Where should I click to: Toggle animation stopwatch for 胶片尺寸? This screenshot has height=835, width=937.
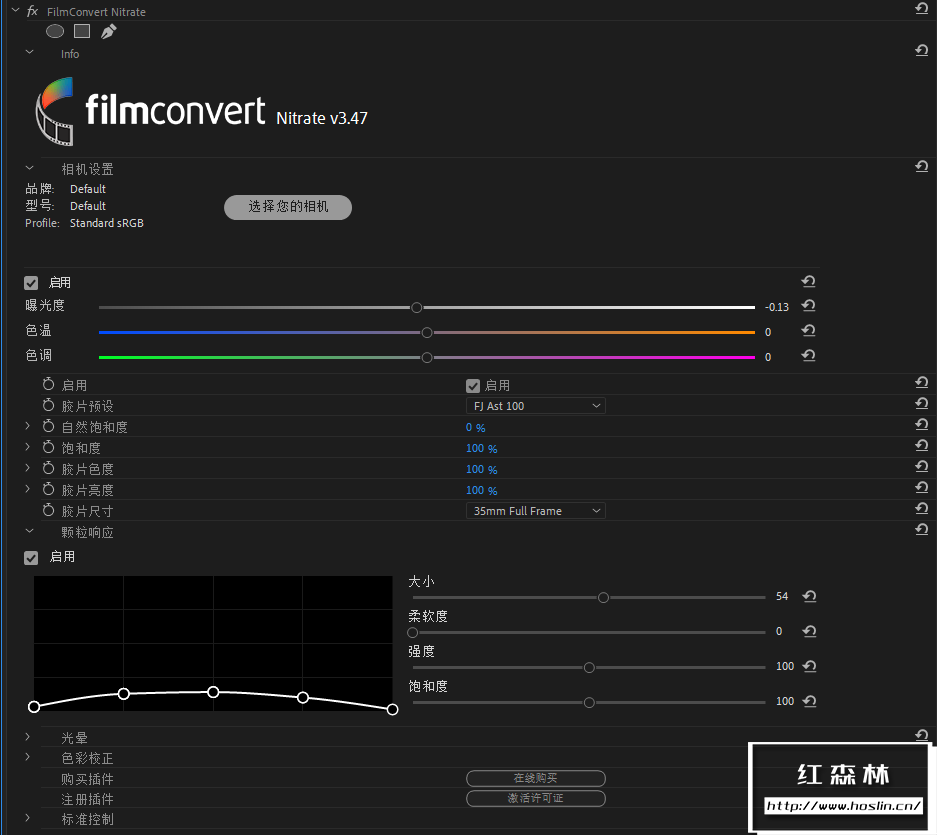tap(48, 510)
